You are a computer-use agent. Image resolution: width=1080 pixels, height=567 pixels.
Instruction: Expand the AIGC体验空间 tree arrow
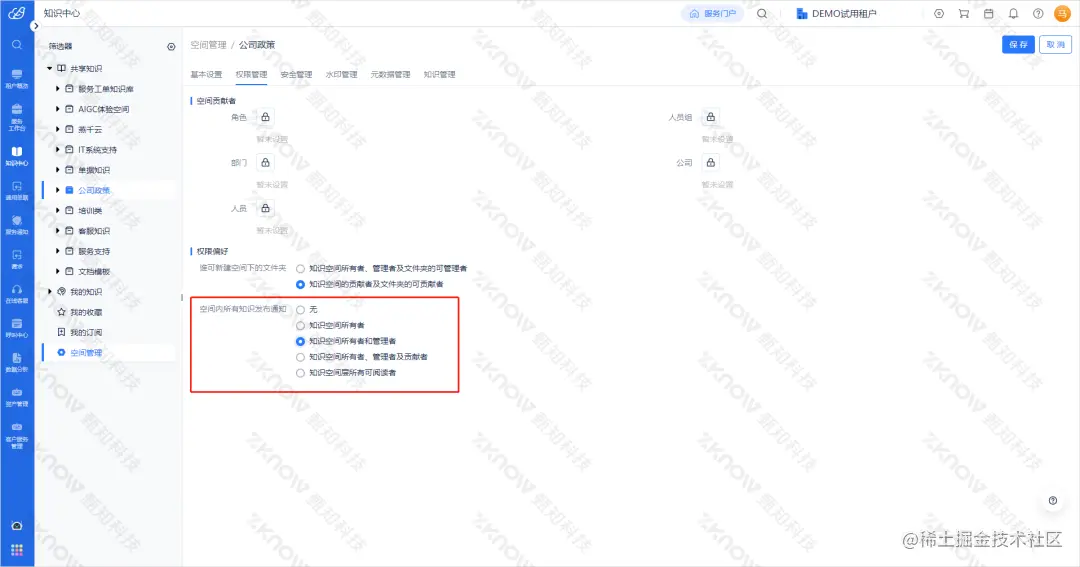tap(58, 109)
